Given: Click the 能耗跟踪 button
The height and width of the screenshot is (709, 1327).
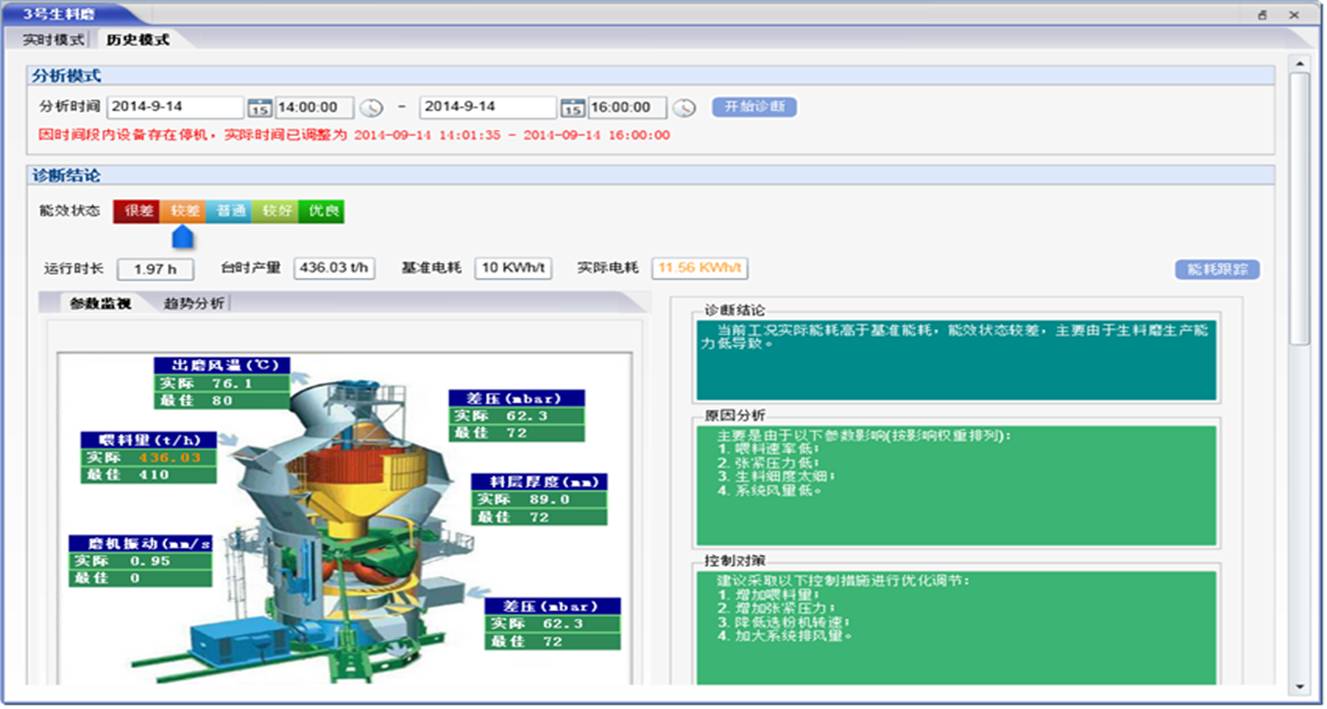Looking at the screenshot, I should [1217, 269].
